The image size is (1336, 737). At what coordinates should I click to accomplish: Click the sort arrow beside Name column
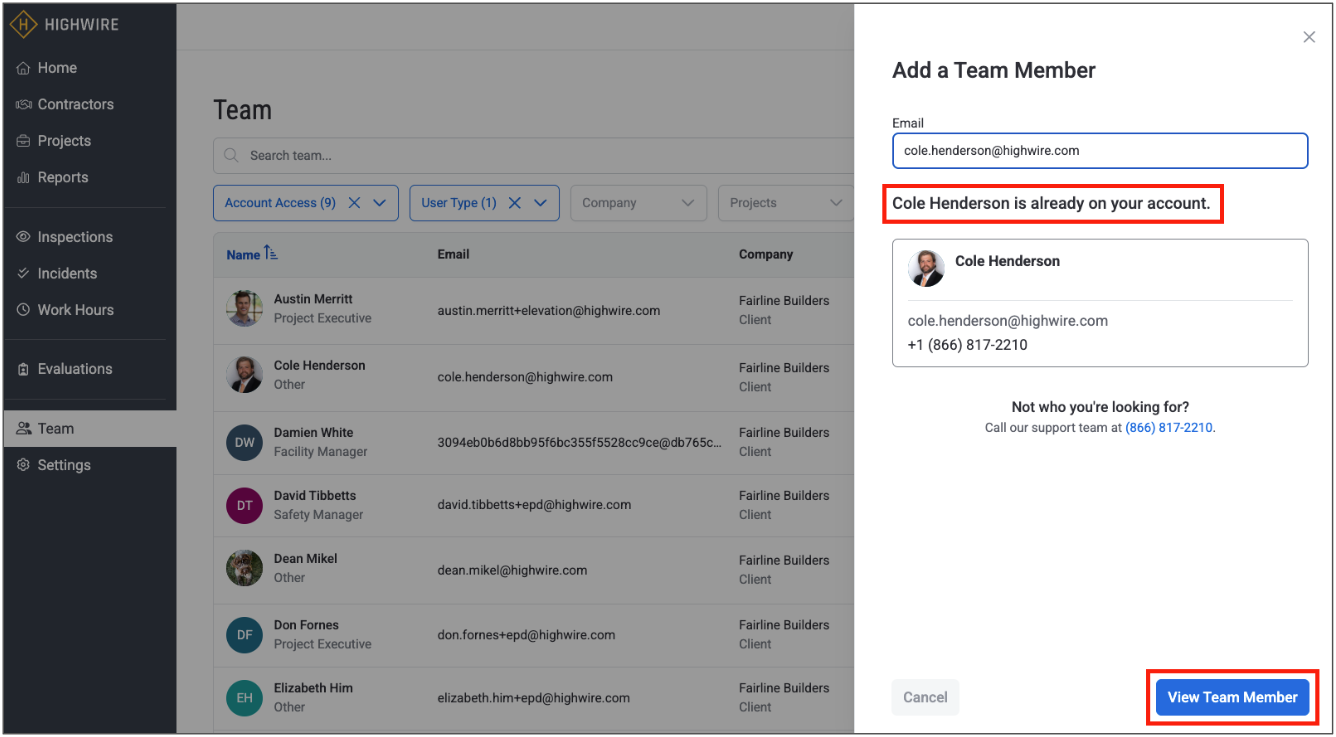[x=271, y=254]
